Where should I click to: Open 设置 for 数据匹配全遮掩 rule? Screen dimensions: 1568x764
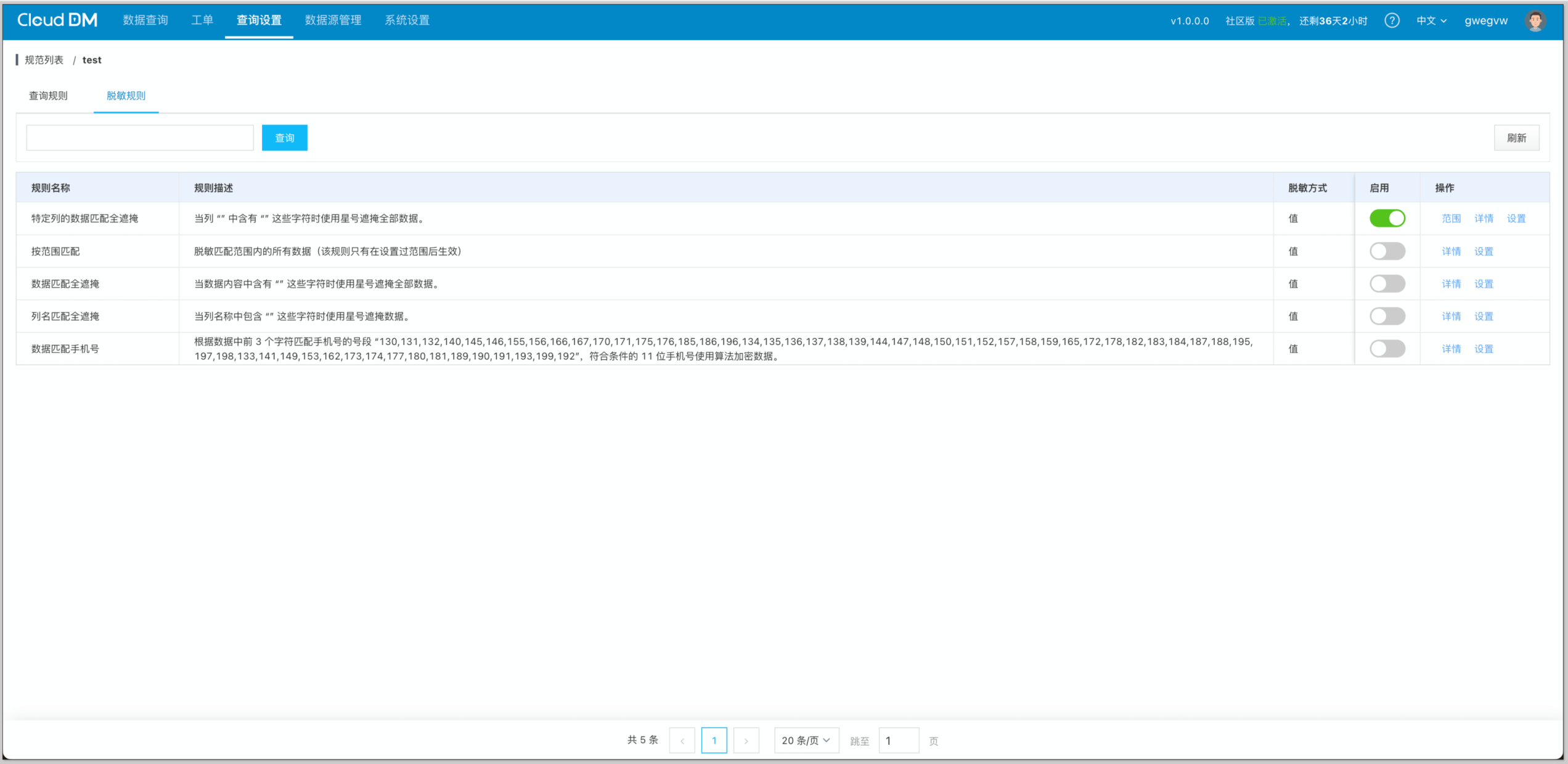1484,284
